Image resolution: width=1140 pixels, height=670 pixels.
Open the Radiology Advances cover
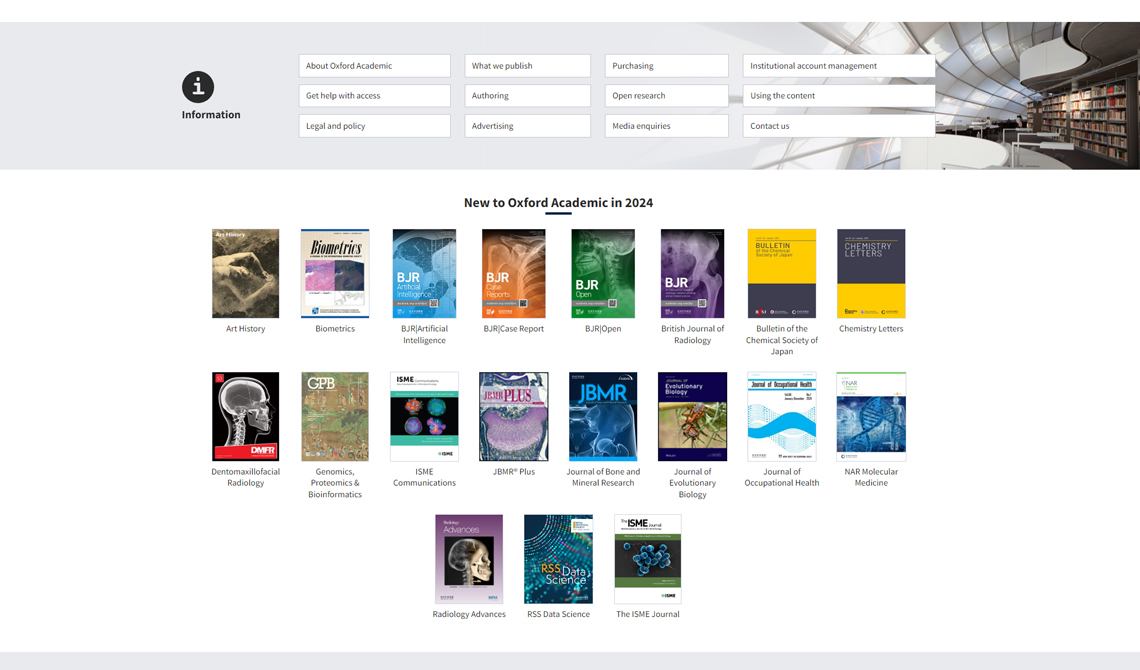[x=469, y=559]
